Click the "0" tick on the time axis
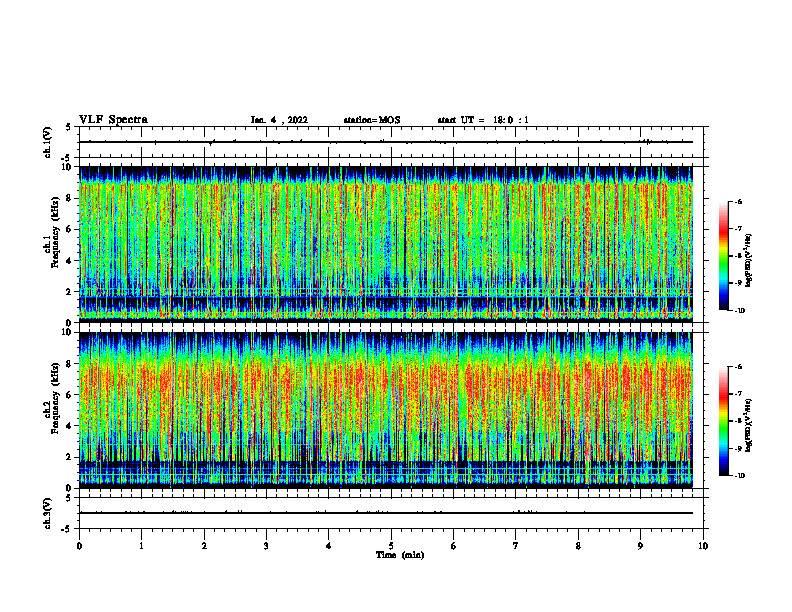The image size is (792, 612). [79, 546]
